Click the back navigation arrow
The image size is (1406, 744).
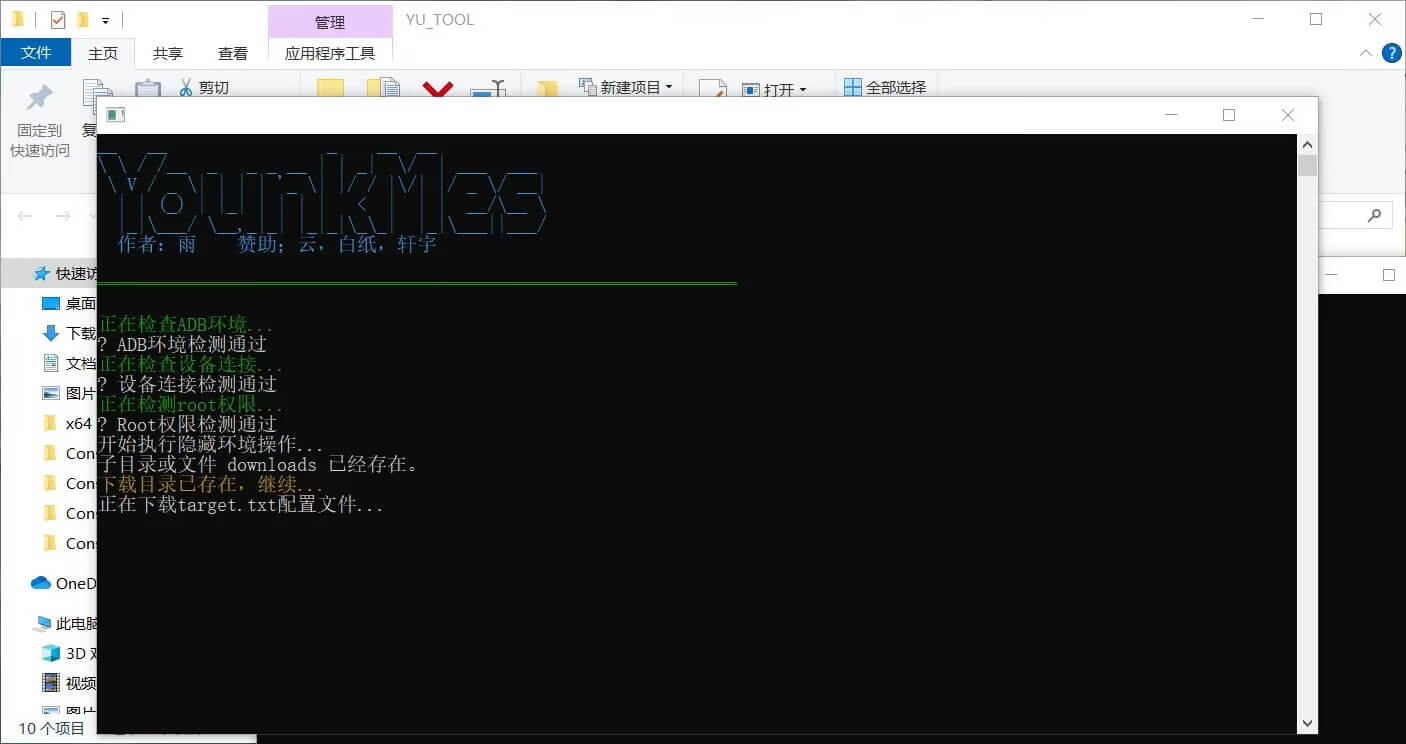[24, 215]
